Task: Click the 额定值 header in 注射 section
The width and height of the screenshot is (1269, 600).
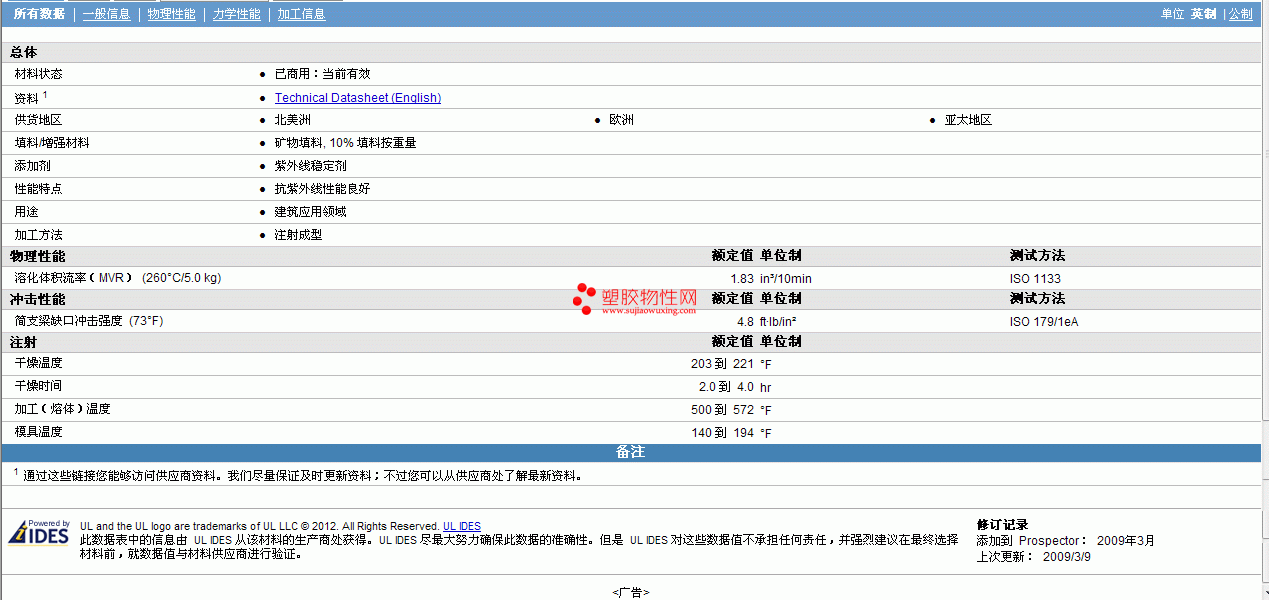Action: click(x=732, y=342)
